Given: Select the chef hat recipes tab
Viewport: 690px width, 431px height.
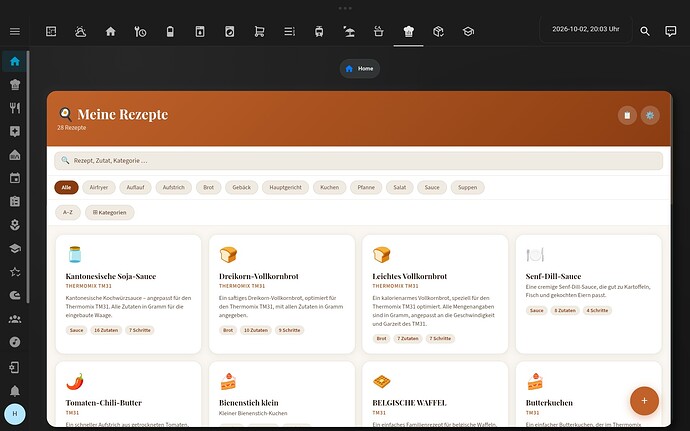Looking at the screenshot, I should coord(408,31).
